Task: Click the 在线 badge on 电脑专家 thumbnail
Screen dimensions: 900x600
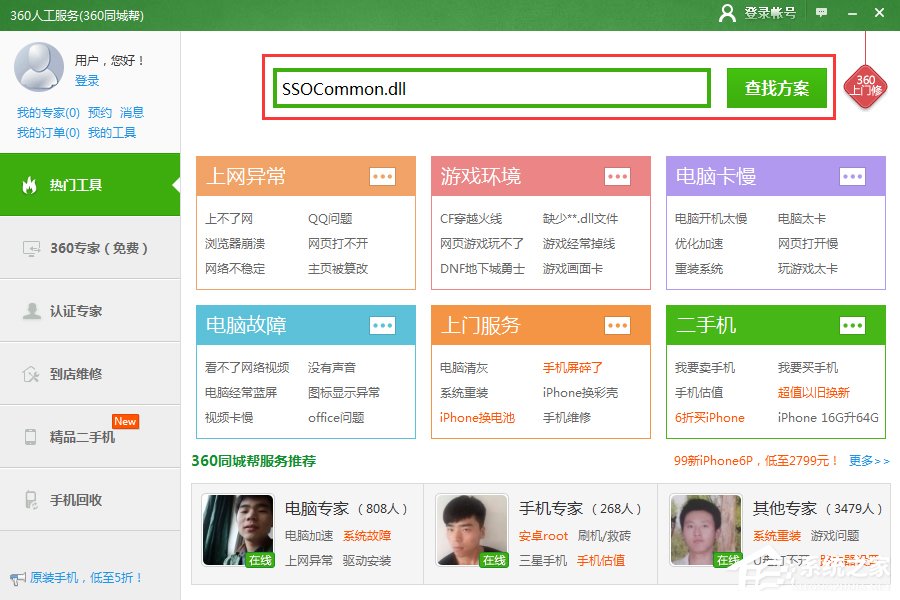Action: click(x=259, y=561)
